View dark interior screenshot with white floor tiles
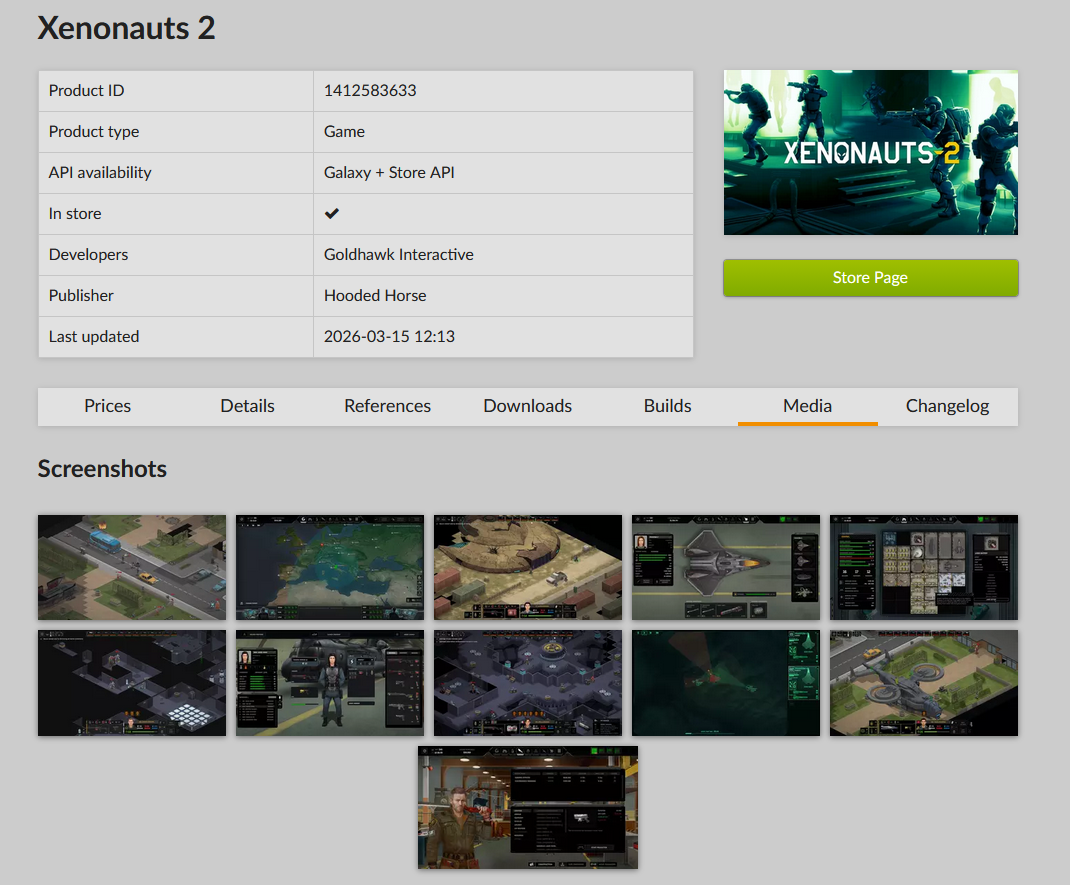 point(132,683)
